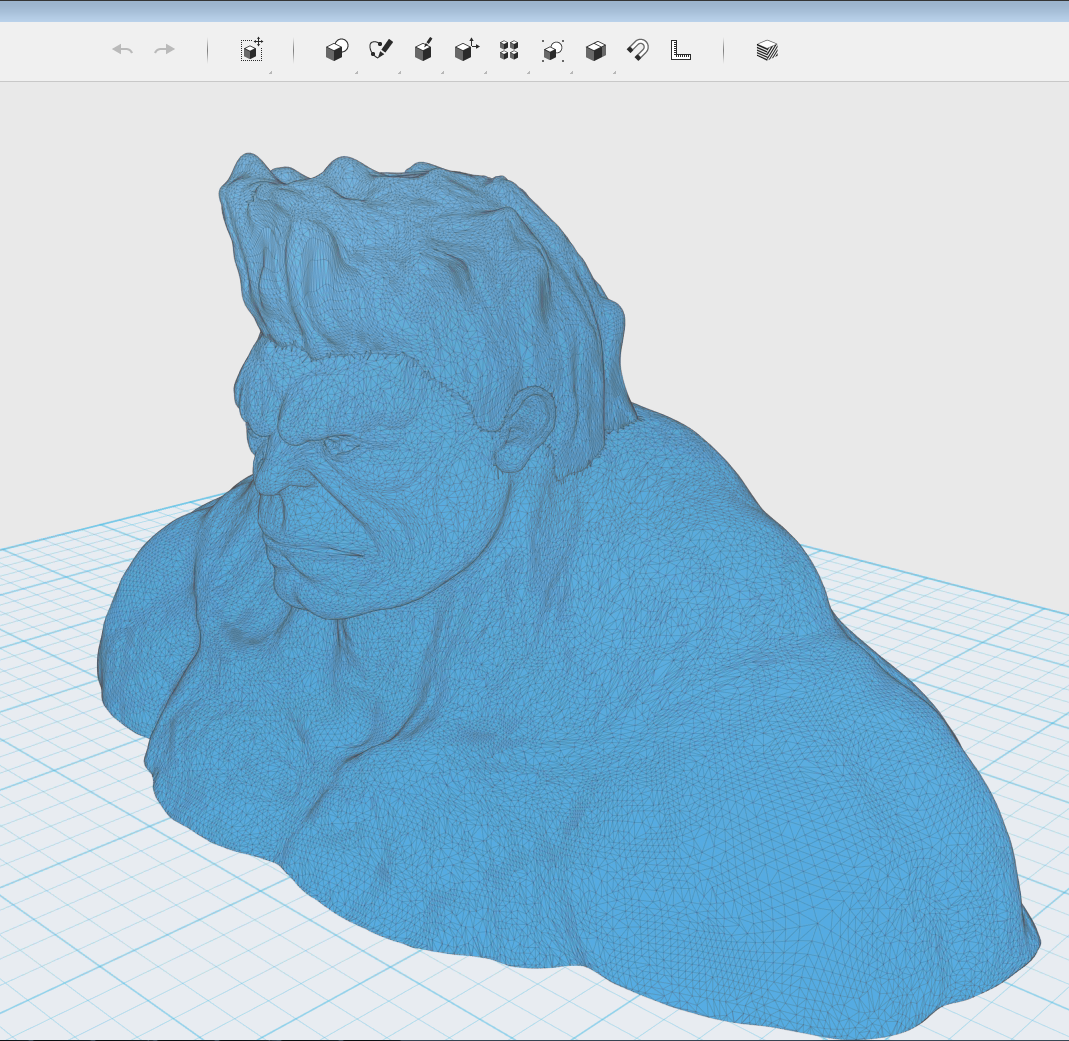Image resolution: width=1069 pixels, height=1041 pixels.
Task: Click the Undo arrow icon
Action: 123,50
